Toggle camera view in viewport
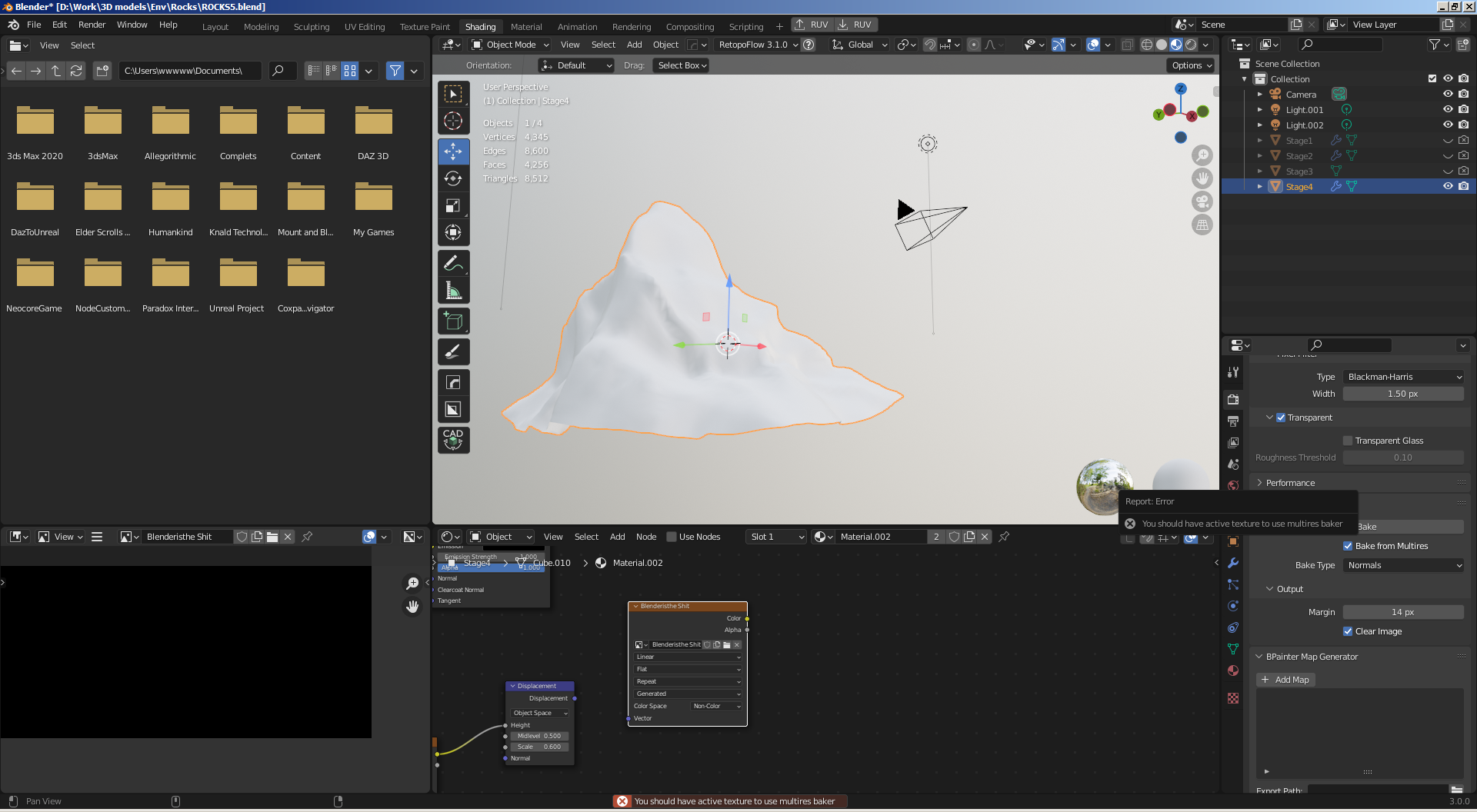1477x812 pixels. [1202, 201]
